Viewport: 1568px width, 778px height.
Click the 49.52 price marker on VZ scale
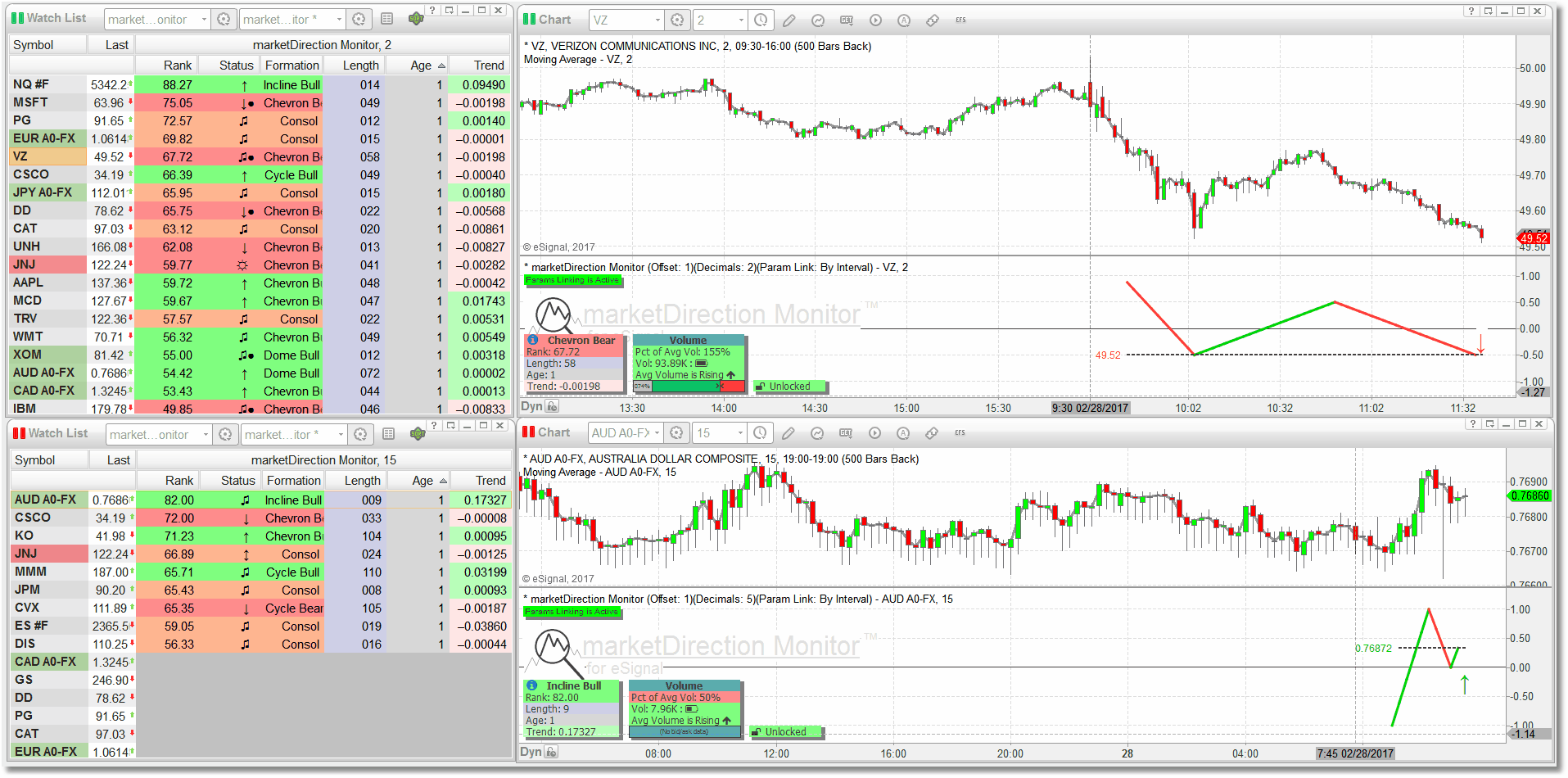[1533, 238]
